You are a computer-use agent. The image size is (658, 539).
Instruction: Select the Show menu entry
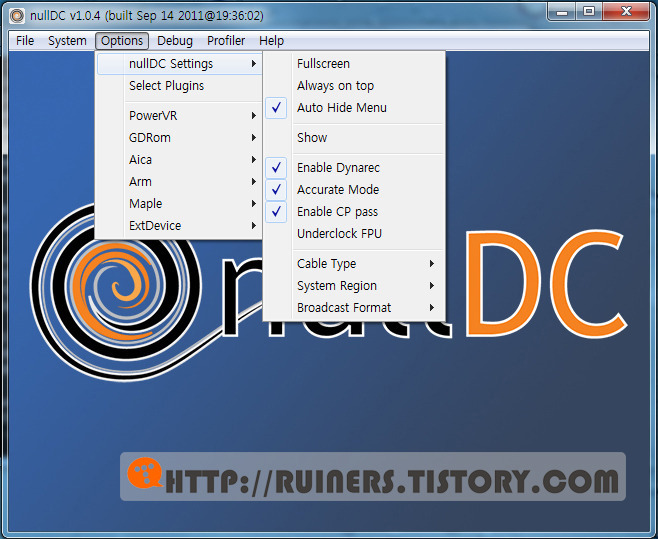pyautogui.click(x=354, y=138)
